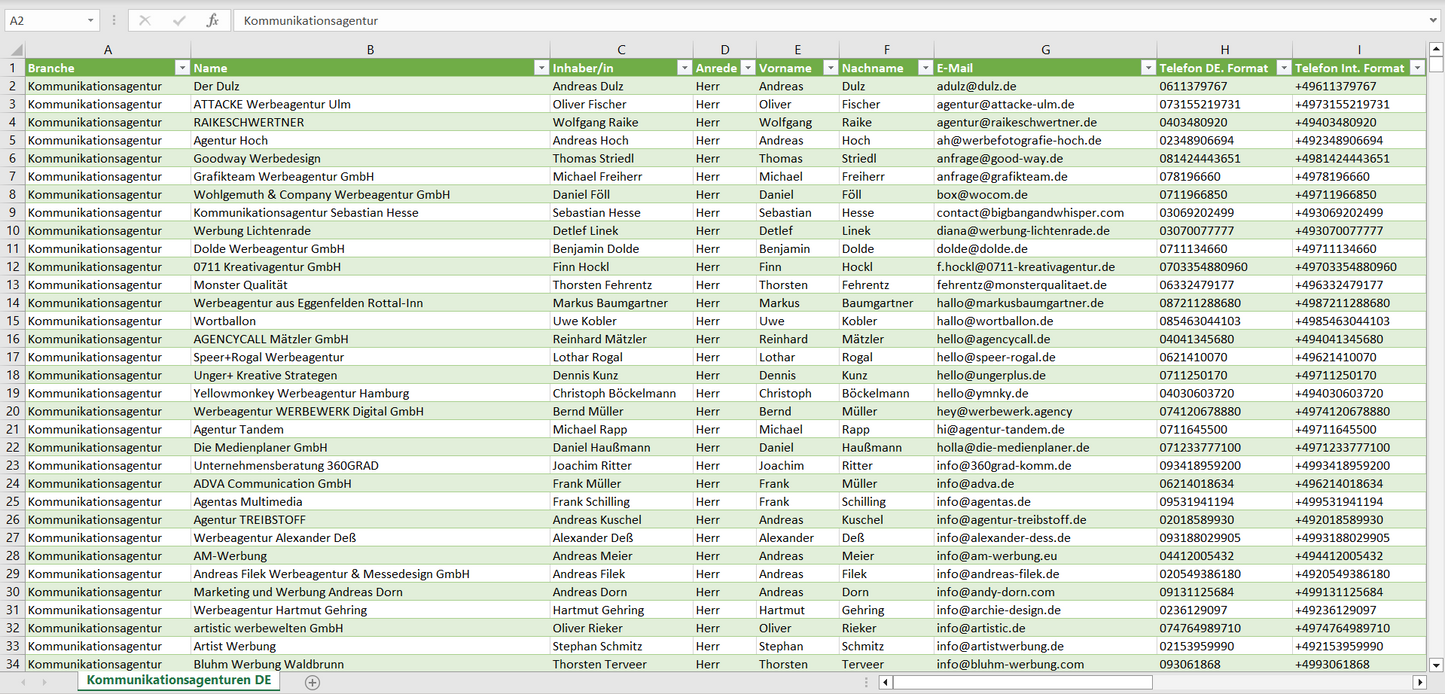
Task: Click inside the formula bar text field
Action: [800, 20]
